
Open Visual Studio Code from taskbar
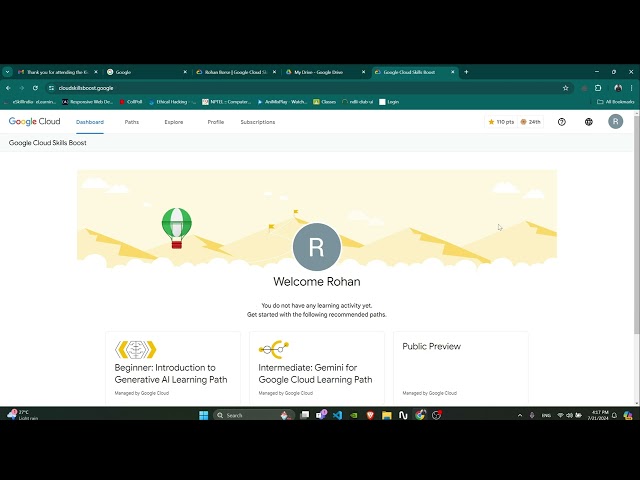337,415
